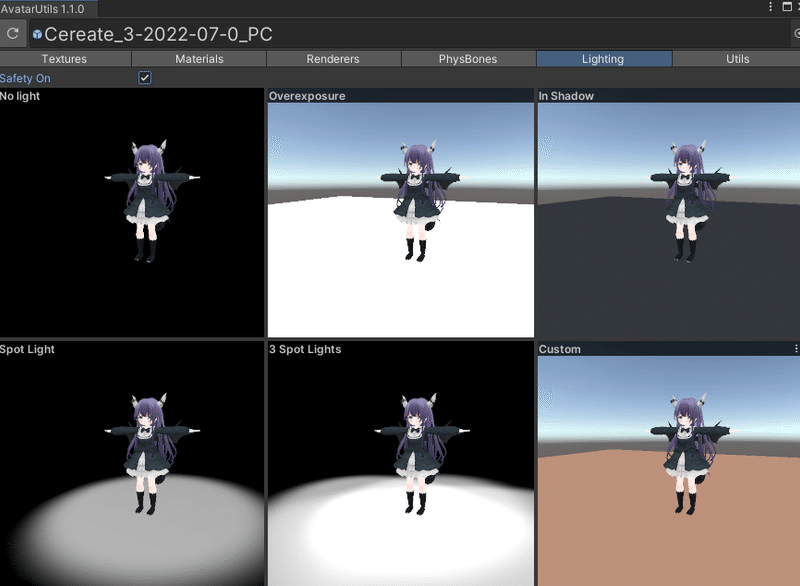The height and width of the screenshot is (586, 800).
Task: Open the In Shadow panel's options menu
Action: (x=793, y=96)
